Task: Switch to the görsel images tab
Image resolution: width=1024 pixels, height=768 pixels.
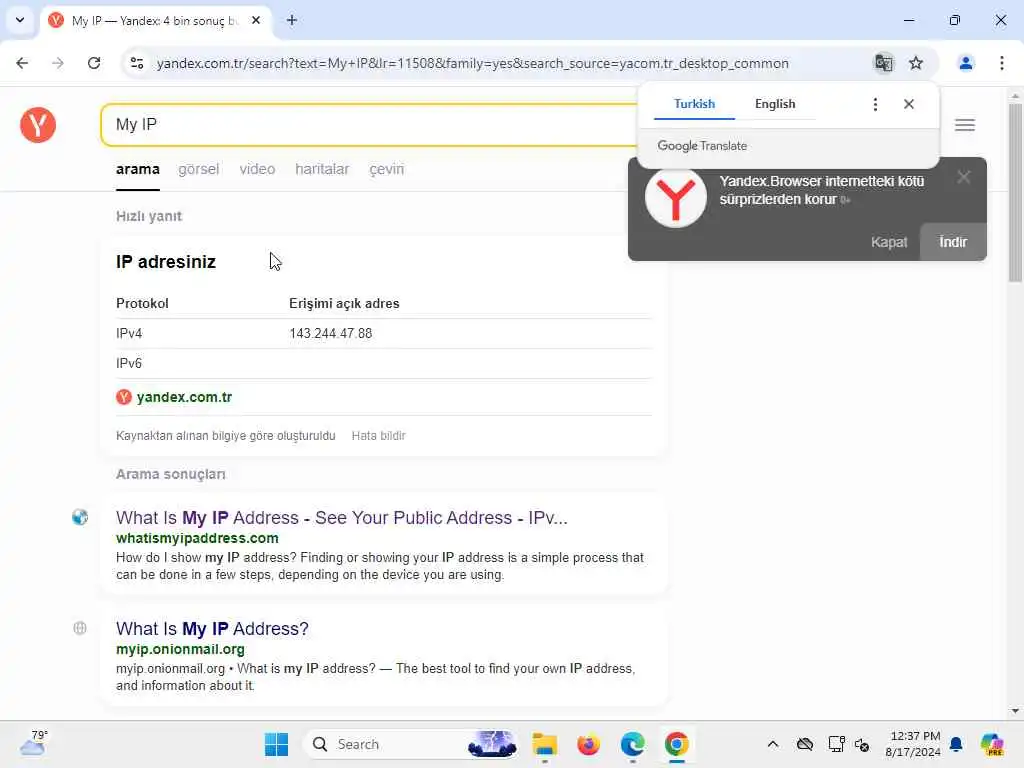Action: click(199, 169)
